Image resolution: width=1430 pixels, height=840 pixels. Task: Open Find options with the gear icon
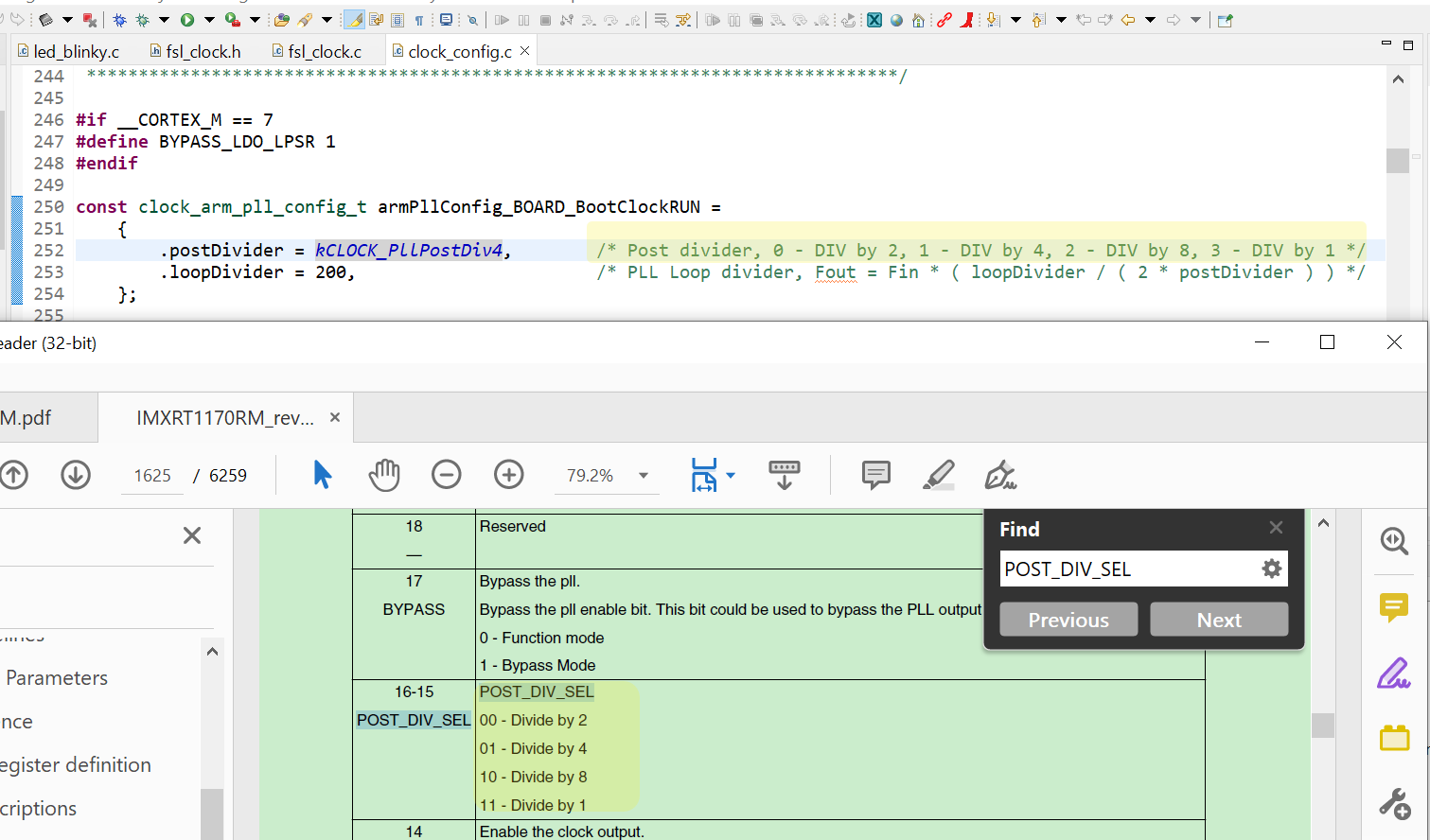pyautogui.click(x=1271, y=568)
